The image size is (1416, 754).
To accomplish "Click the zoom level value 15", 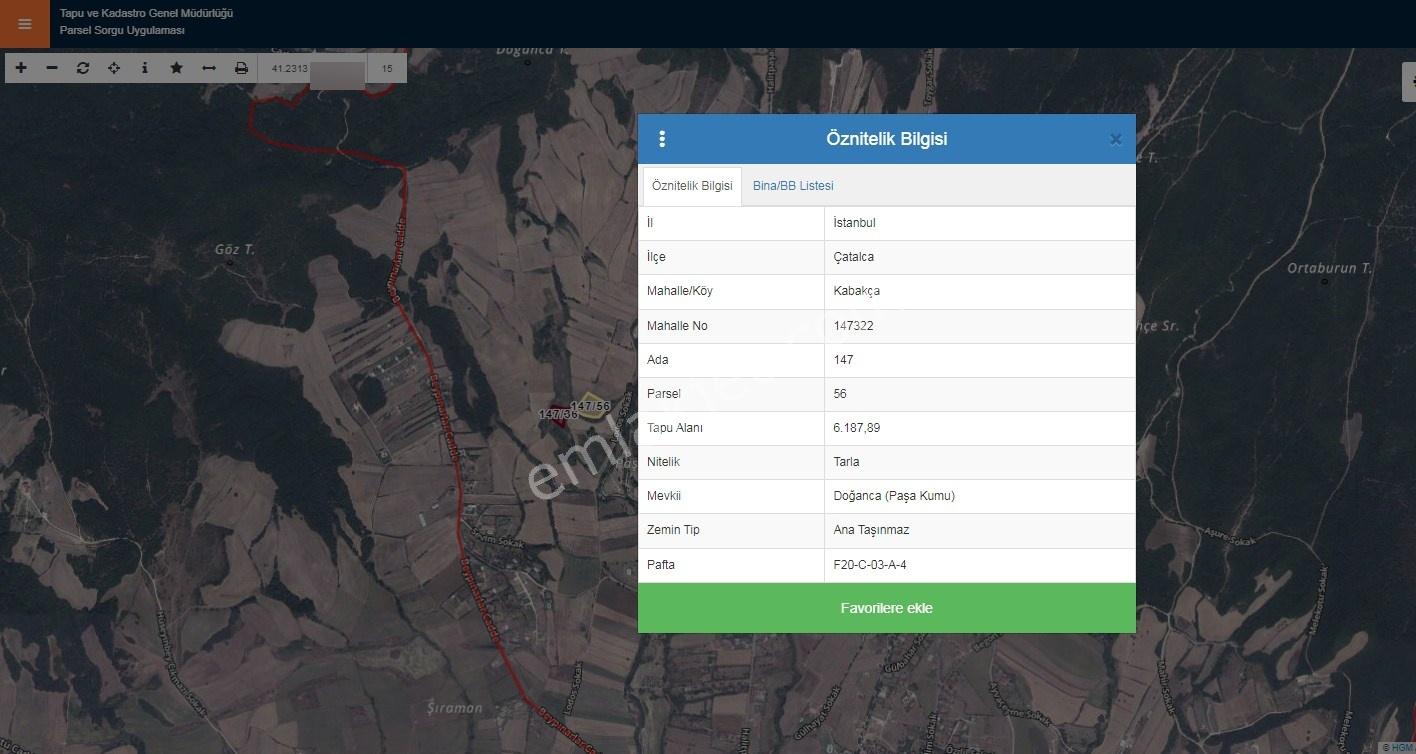I will [387, 69].
